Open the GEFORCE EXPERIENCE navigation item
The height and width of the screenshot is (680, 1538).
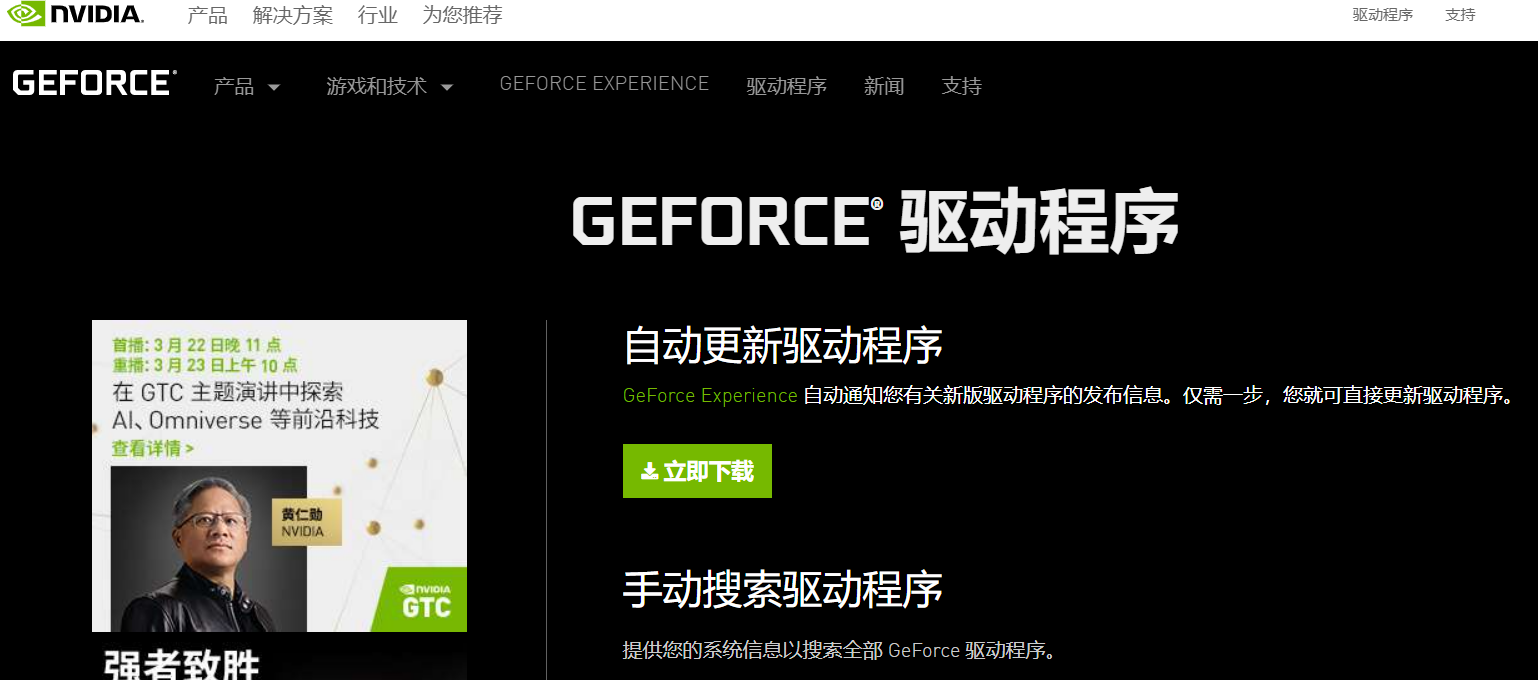(604, 84)
